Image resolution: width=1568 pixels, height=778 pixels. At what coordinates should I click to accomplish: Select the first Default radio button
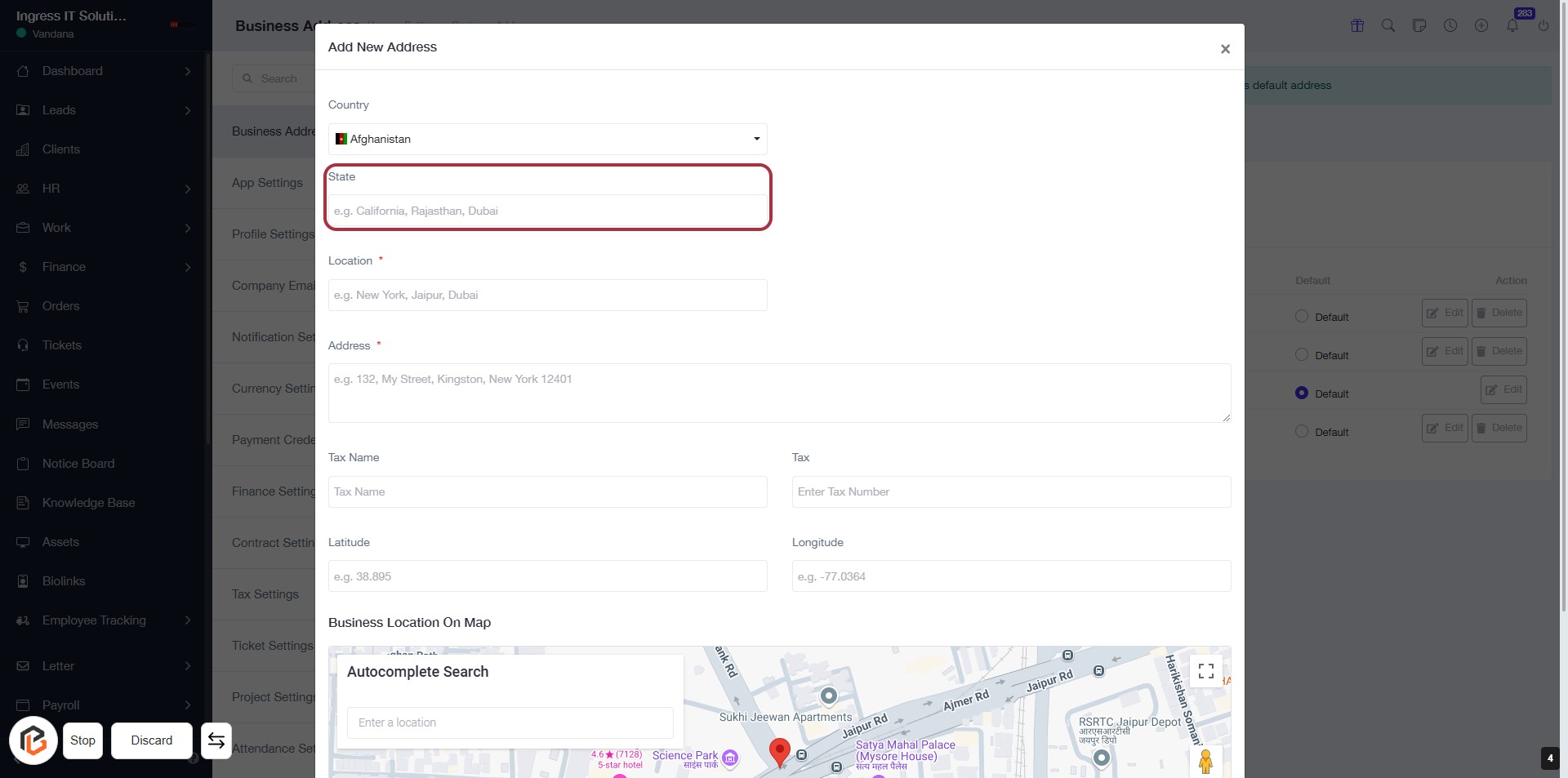tap(1302, 317)
